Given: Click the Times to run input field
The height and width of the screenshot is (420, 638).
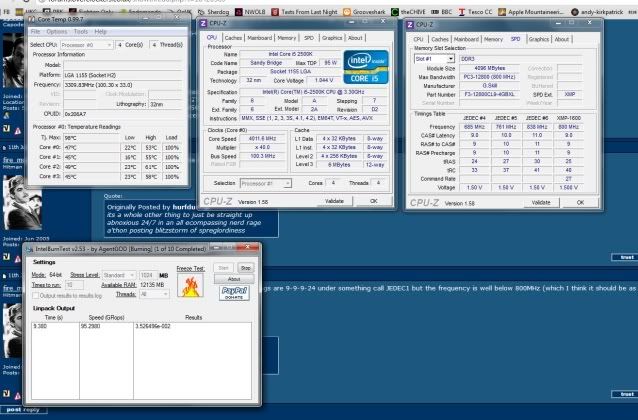Looking at the screenshot, I should pos(74,285).
